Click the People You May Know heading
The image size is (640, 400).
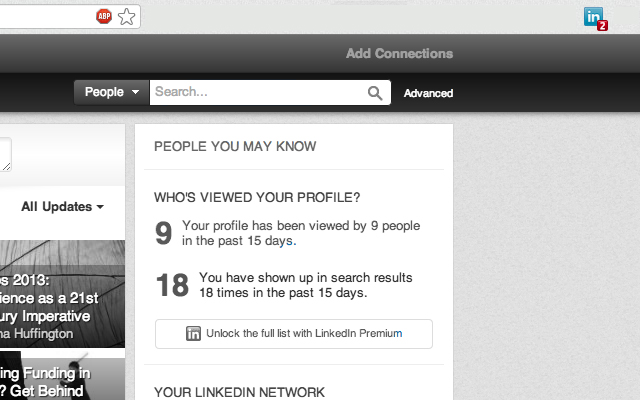235,147
